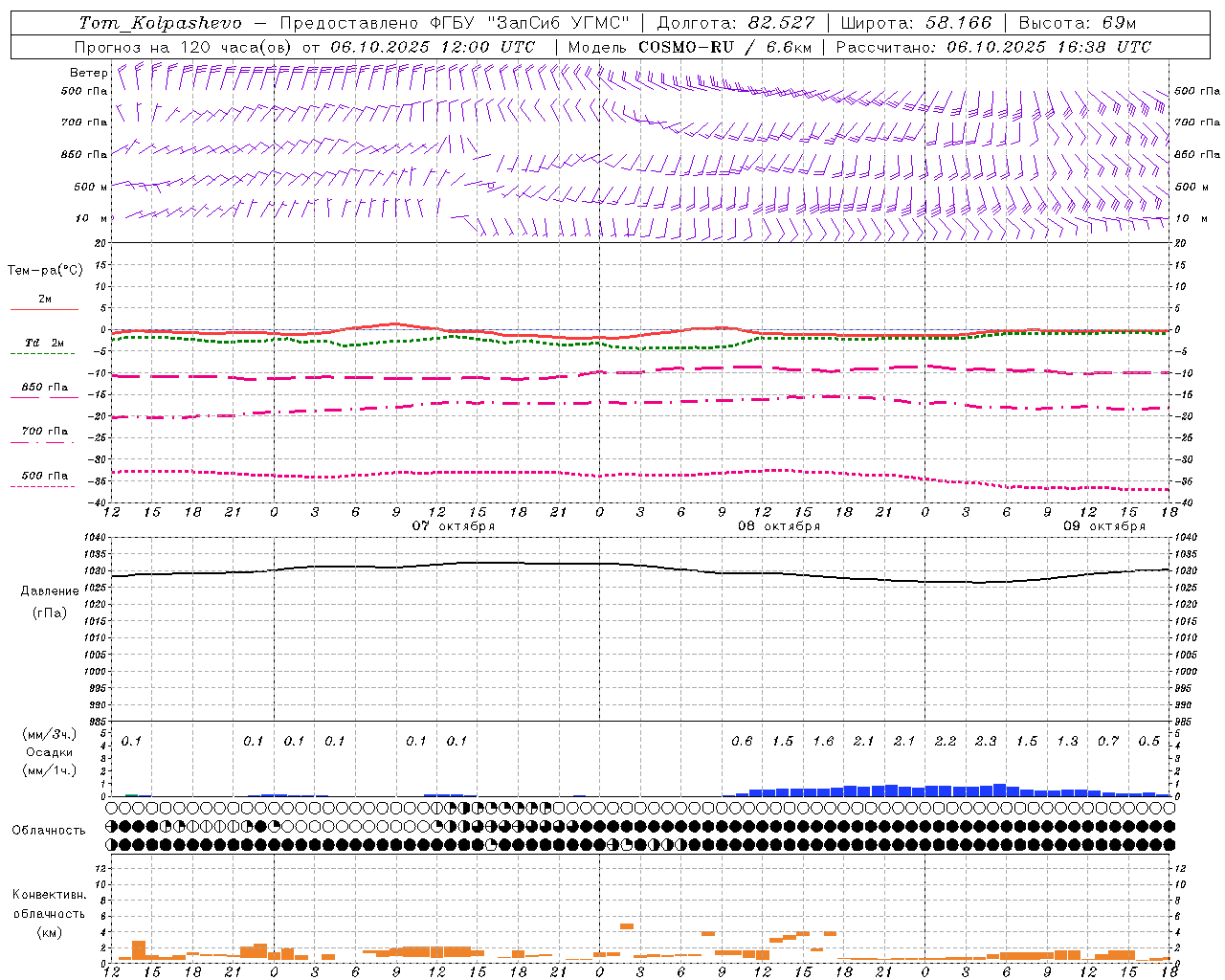The width and height of the screenshot is (1225, 980).
Task: Click the 'Осадки' precipitation label
Action: [50, 752]
